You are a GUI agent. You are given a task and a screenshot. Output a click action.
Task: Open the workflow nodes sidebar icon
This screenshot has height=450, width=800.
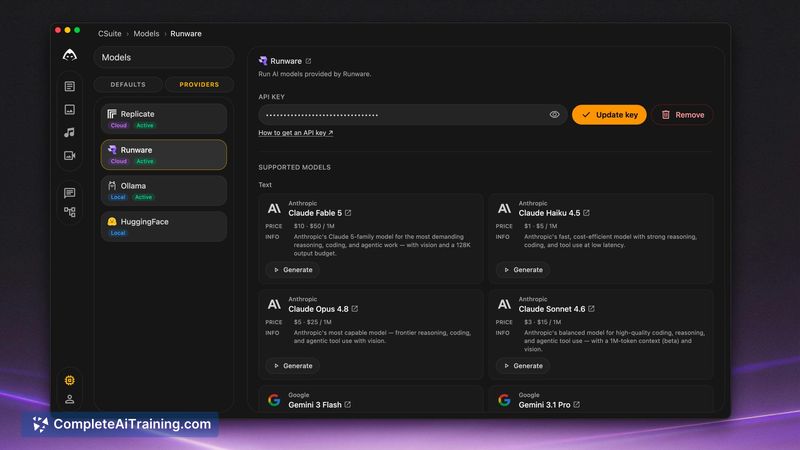70,212
